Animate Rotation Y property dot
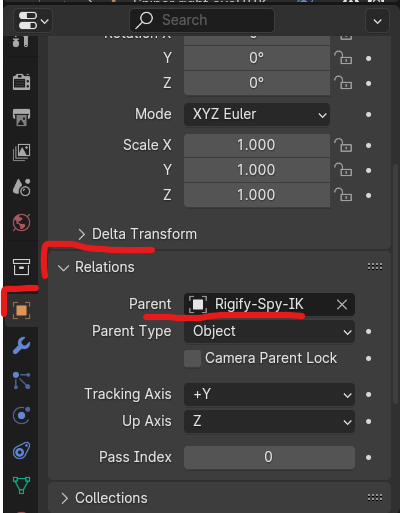The height and width of the screenshot is (513, 400). coord(368,58)
